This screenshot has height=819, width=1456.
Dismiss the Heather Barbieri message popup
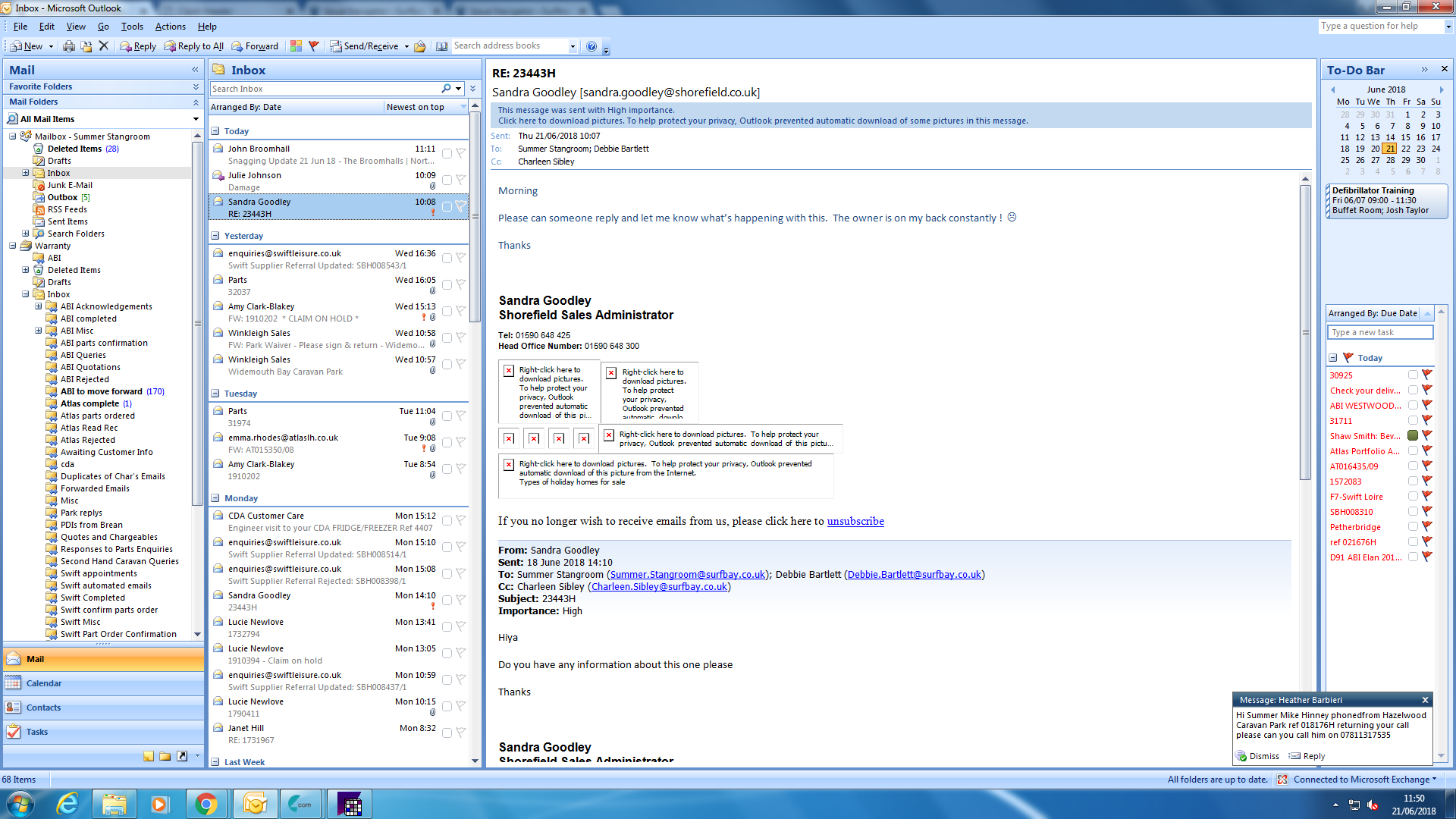pyautogui.click(x=1263, y=756)
